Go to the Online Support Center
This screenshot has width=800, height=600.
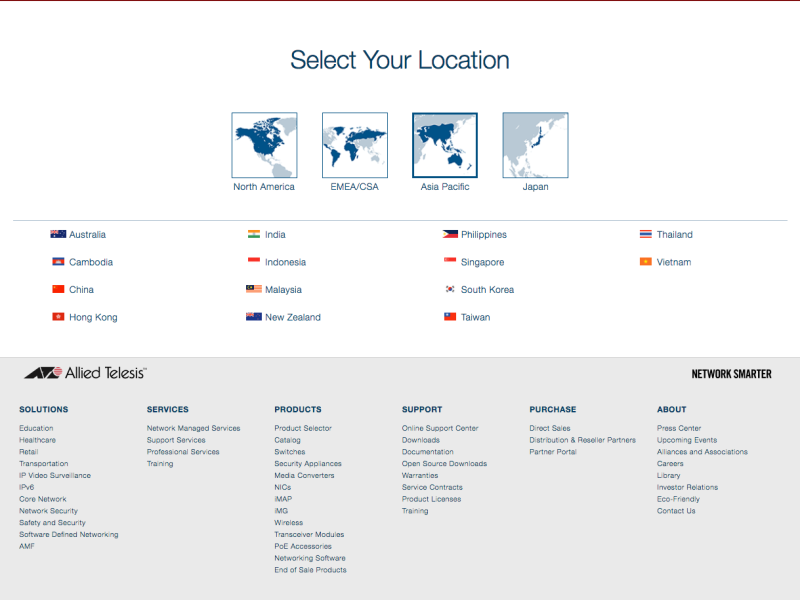440,428
